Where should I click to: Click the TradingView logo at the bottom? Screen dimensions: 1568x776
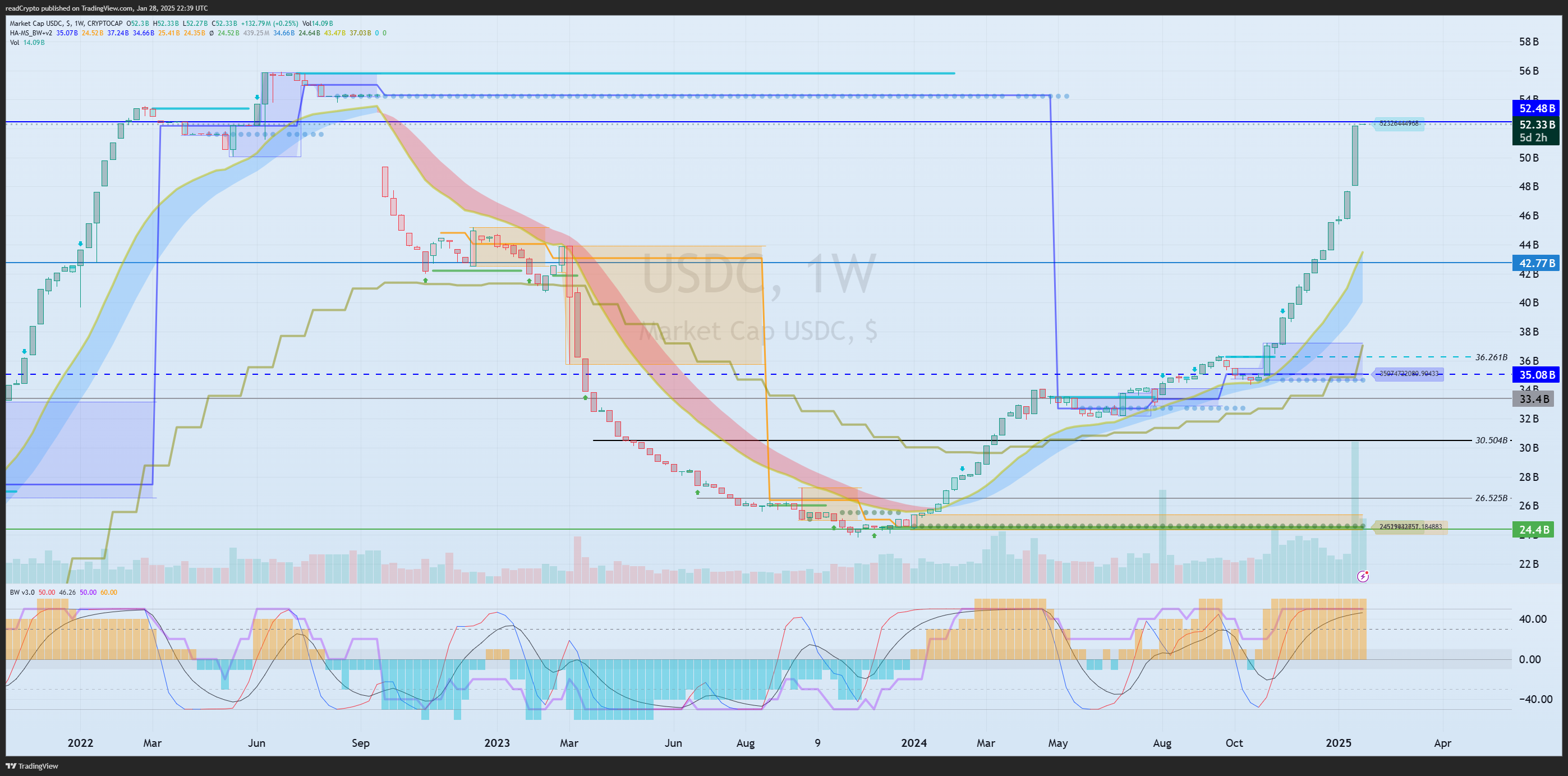[33, 766]
